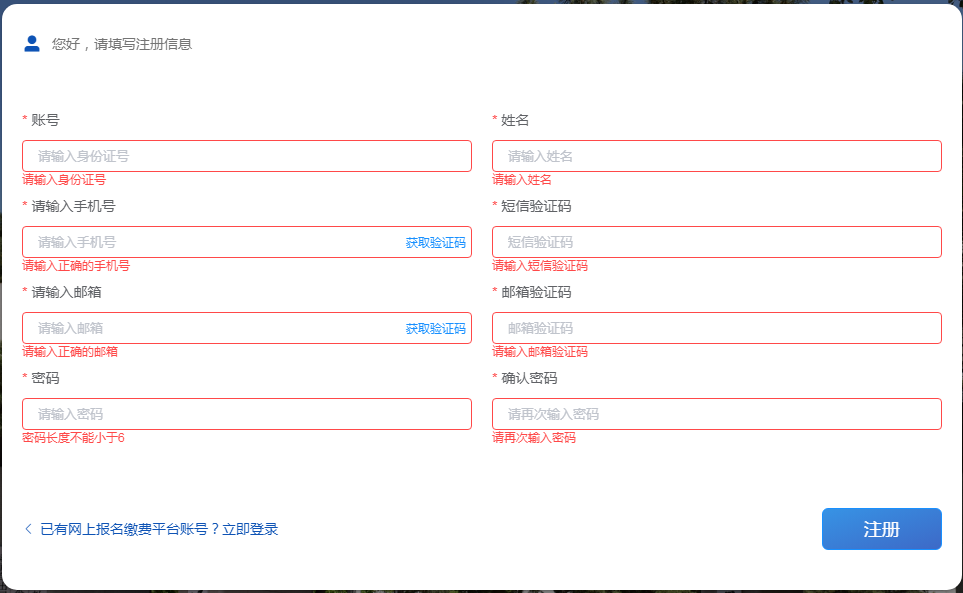Click the 账号 field label
Image resolution: width=963 pixels, height=593 pixels.
pos(45,120)
